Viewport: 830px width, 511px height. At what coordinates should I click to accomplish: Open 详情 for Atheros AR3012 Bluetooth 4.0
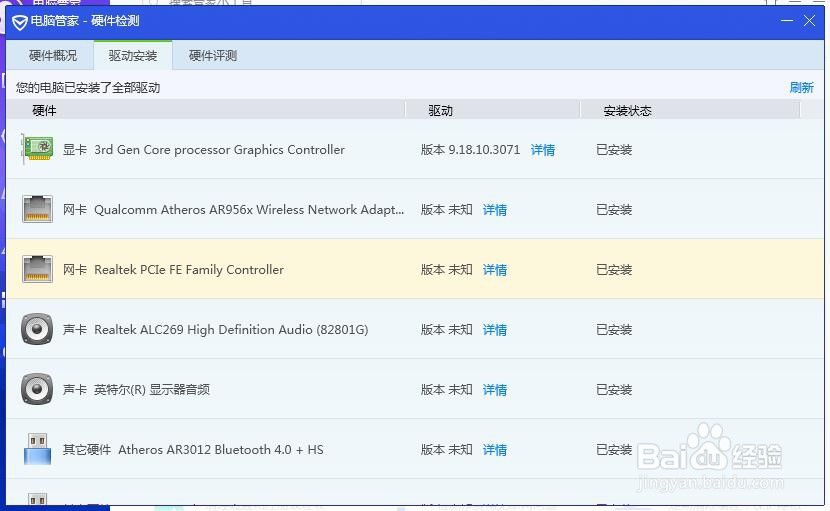(495, 450)
